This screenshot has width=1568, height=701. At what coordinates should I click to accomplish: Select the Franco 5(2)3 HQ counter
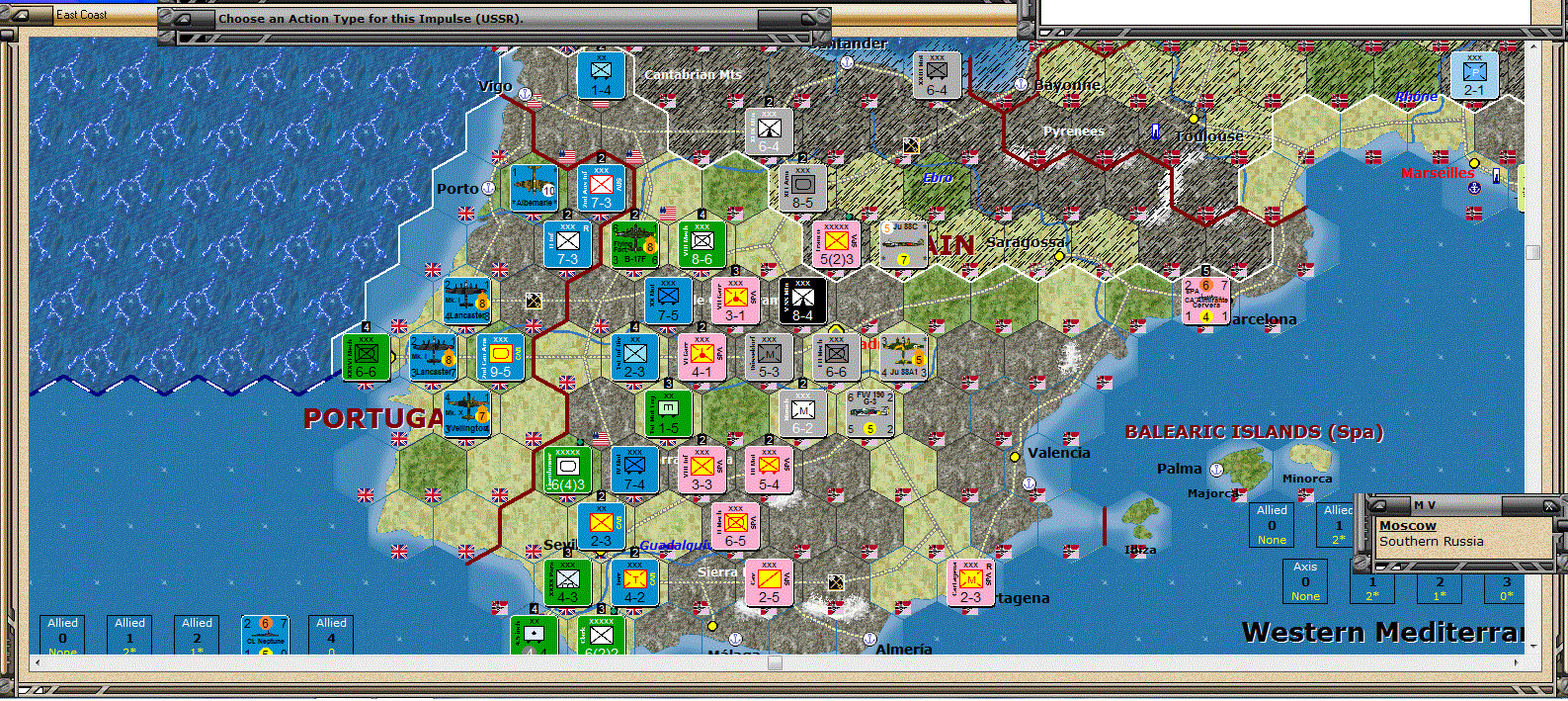[836, 244]
